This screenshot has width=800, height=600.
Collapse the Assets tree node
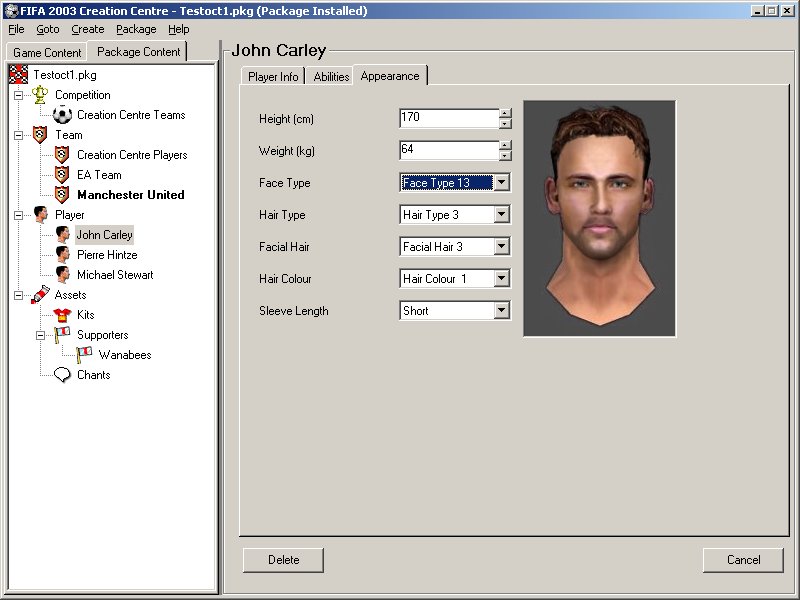pos(18,295)
